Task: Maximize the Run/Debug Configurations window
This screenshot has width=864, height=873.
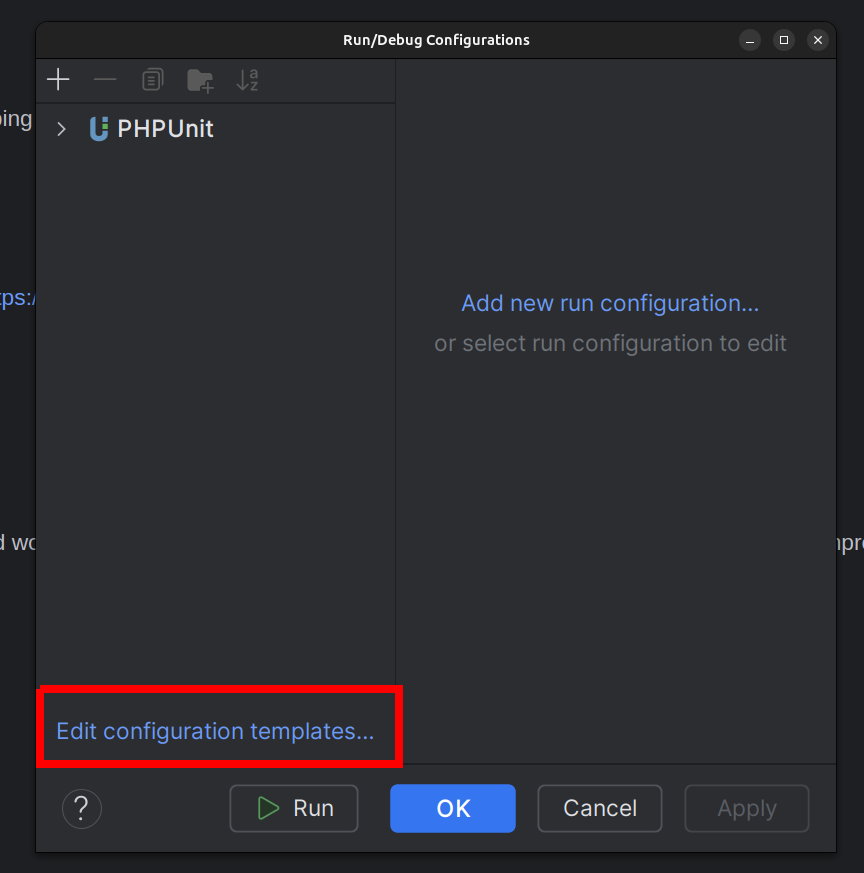Action: tap(784, 40)
